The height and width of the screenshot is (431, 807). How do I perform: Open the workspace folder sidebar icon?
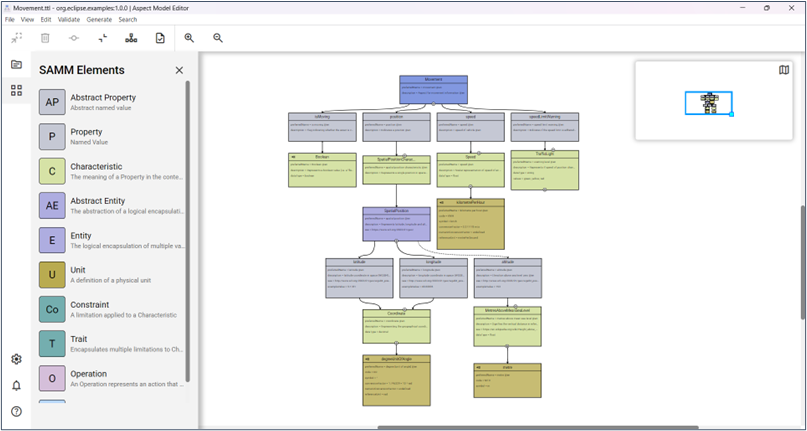(x=16, y=64)
